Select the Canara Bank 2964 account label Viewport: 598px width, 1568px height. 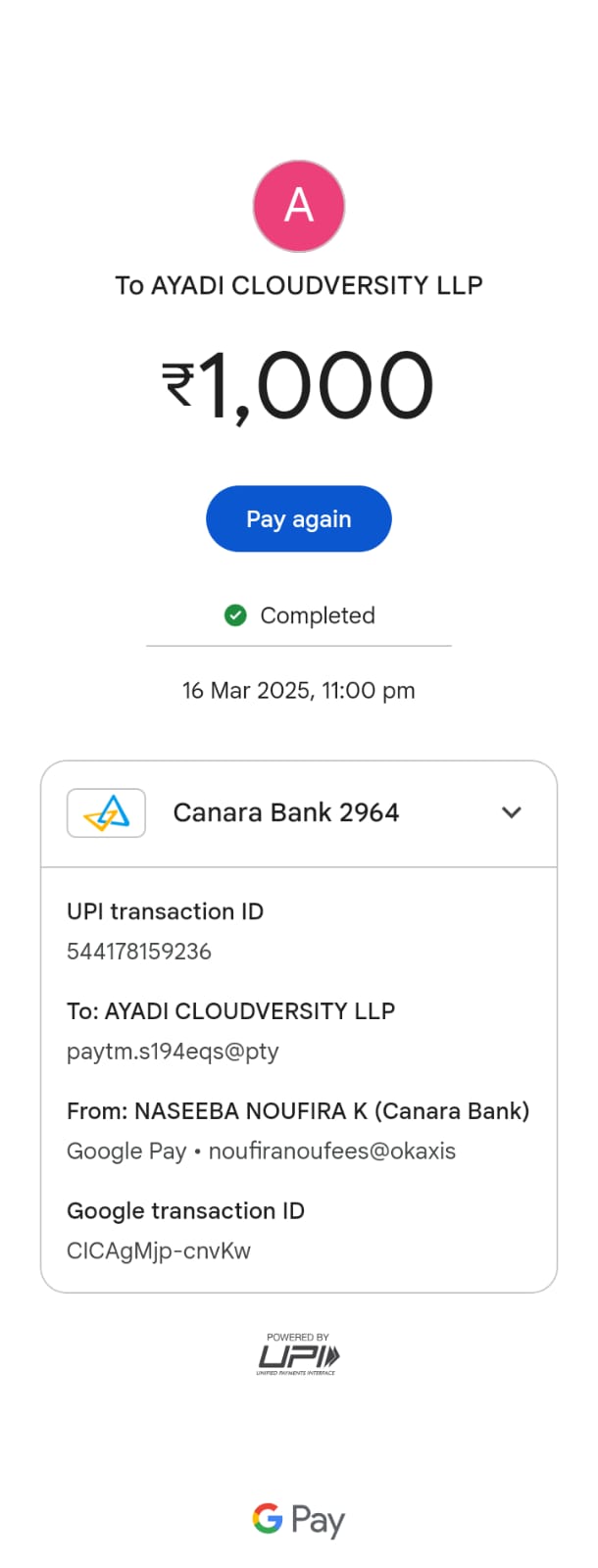(285, 812)
